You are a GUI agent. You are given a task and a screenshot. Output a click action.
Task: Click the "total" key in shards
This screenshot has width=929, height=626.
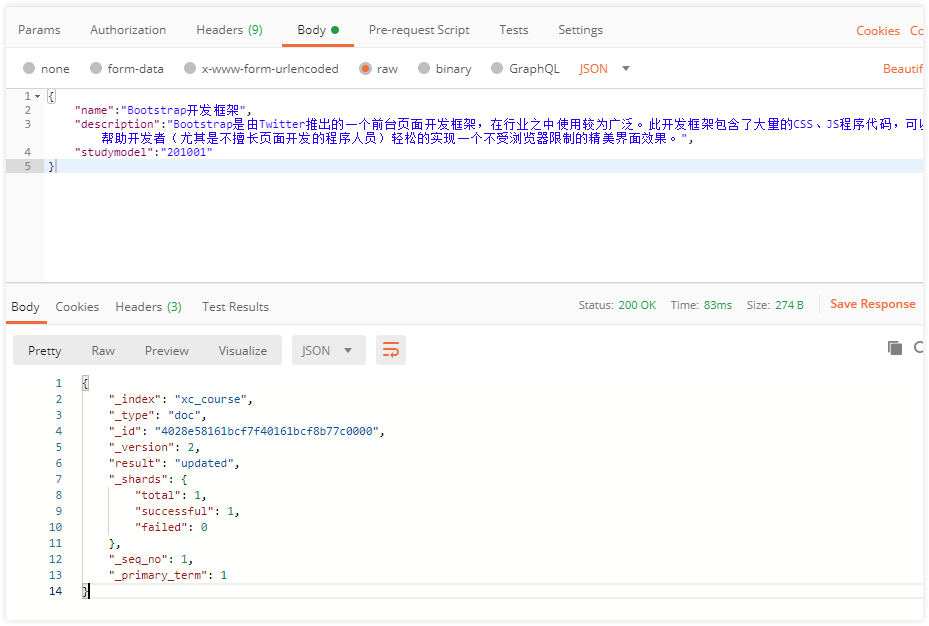158,495
